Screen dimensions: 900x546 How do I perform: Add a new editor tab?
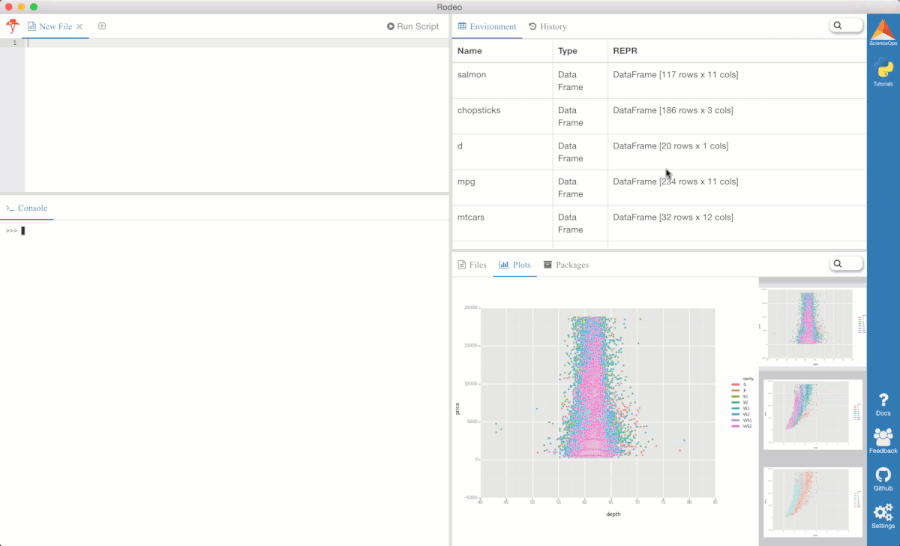102,26
